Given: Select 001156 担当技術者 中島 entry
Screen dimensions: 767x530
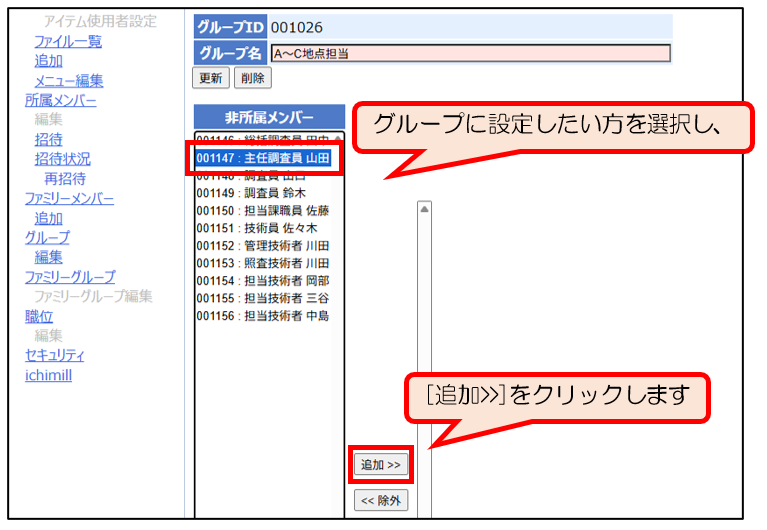Looking at the screenshot, I should pyautogui.click(x=263, y=316).
